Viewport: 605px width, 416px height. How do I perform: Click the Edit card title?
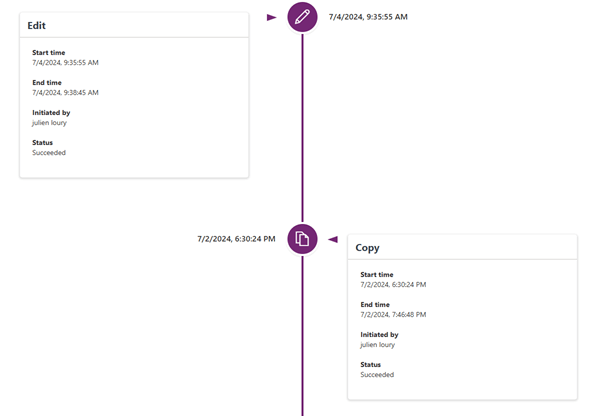37,25
